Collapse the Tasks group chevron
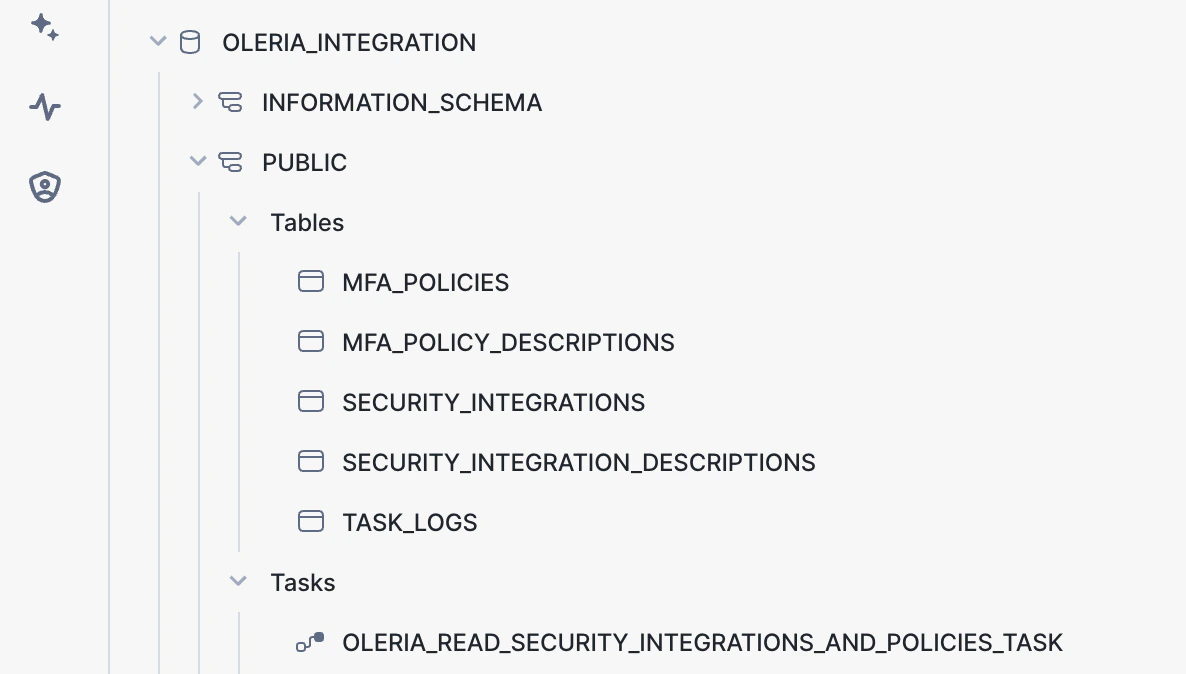The image size is (1186, 674). [238, 581]
